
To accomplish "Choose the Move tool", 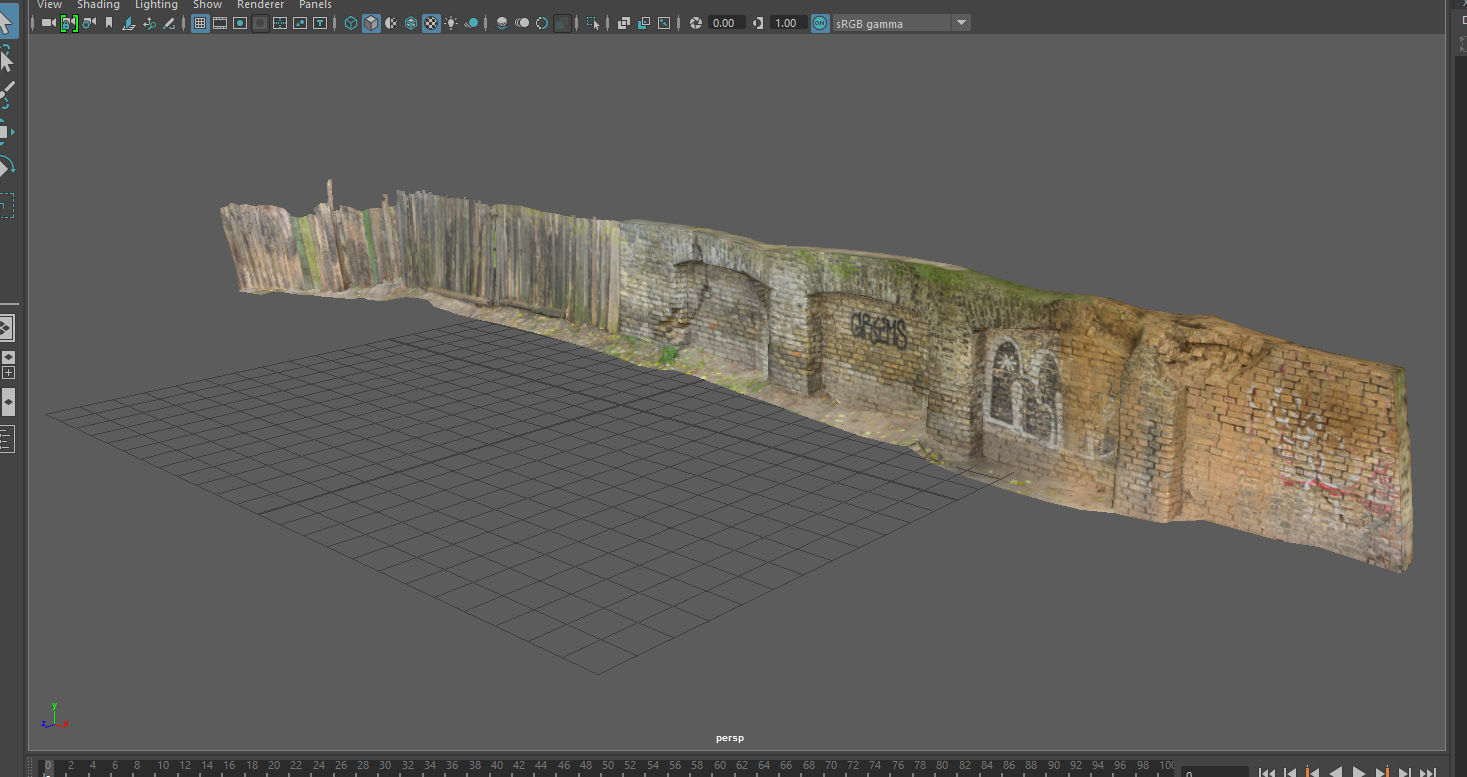I will [x=5, y=131].
